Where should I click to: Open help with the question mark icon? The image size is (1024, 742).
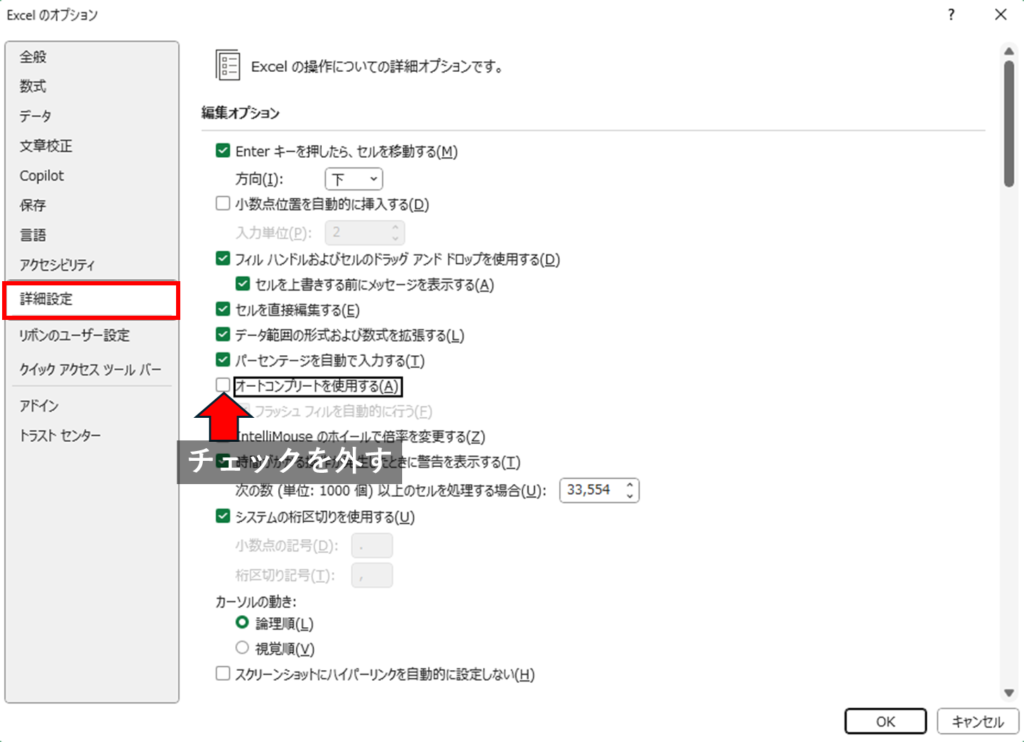[952, 14]
